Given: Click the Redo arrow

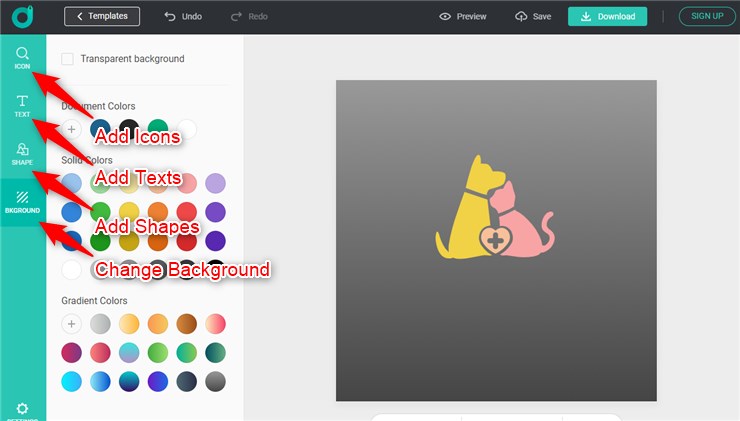Looking at the screenshot, I should [x=249, y=16].
